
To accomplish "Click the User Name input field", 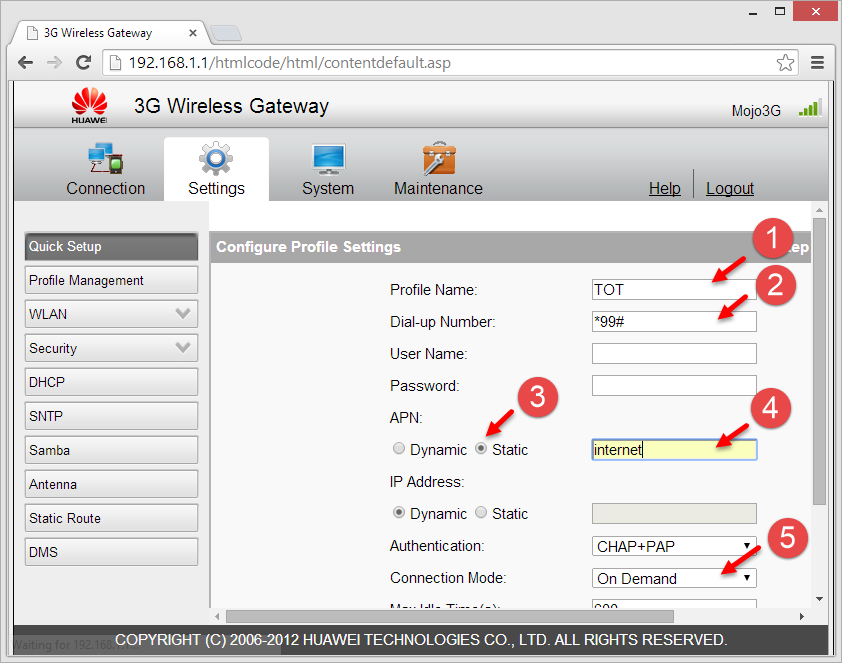I will point(674,354).
